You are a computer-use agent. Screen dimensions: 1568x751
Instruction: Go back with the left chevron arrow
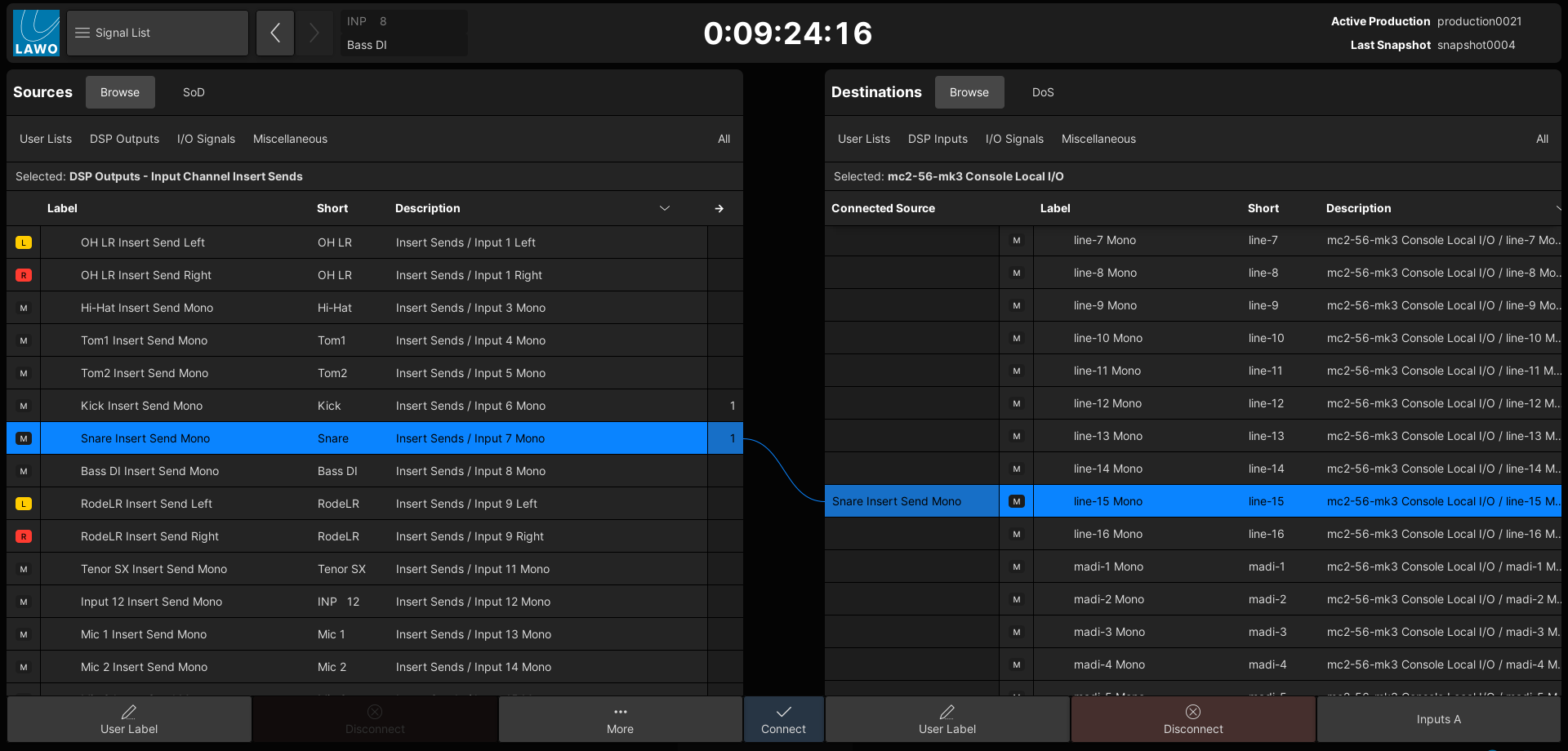(275, 33)
